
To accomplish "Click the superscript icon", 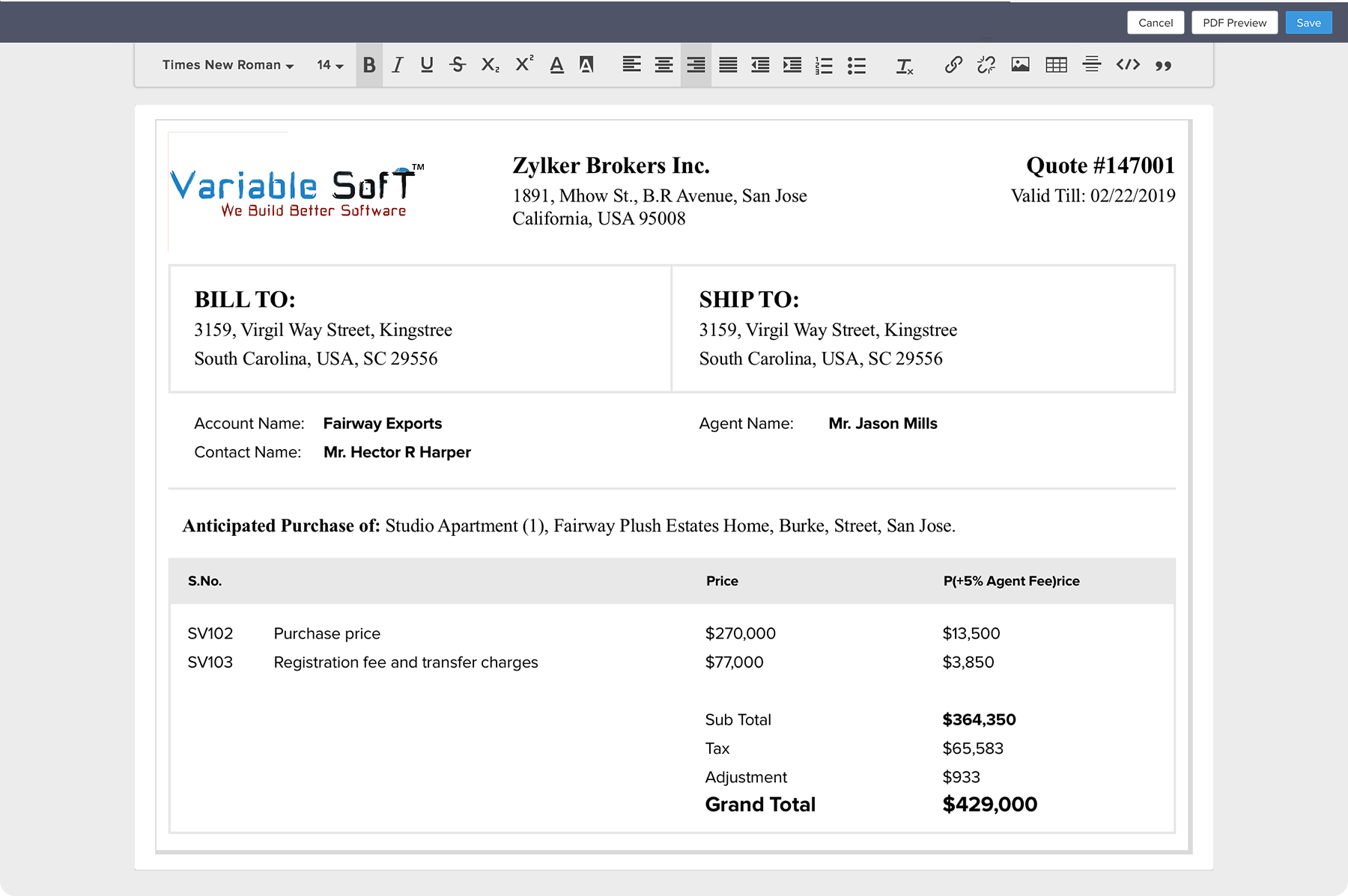I will click(523, 64).
